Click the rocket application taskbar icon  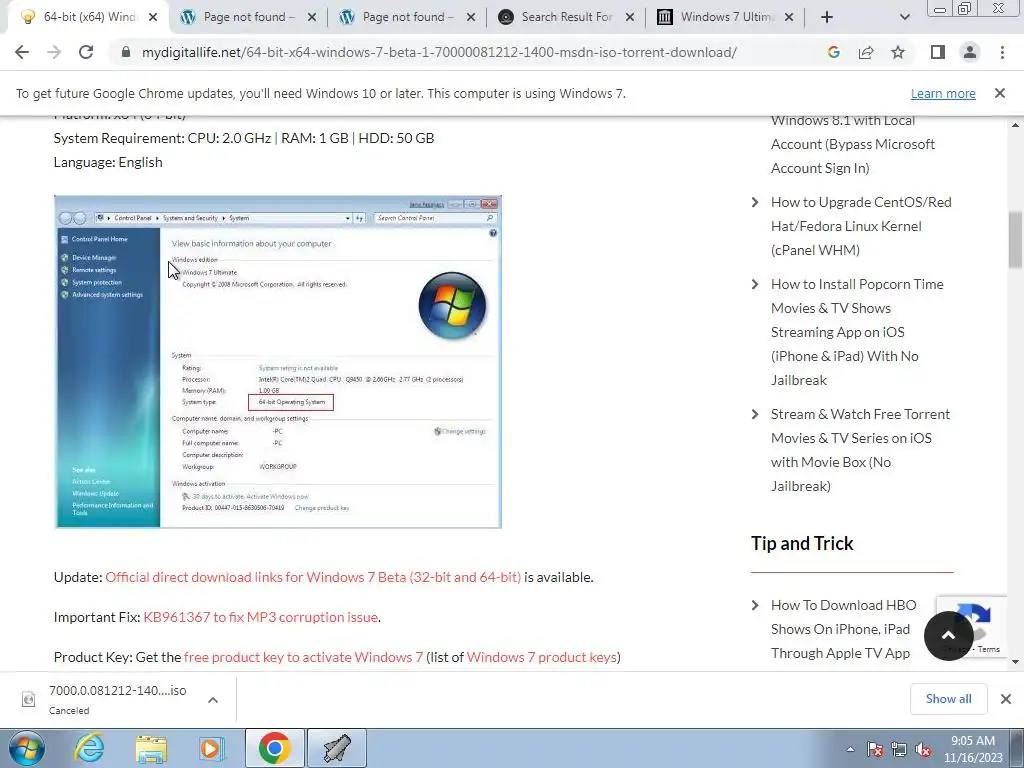[x=337, y=748]
